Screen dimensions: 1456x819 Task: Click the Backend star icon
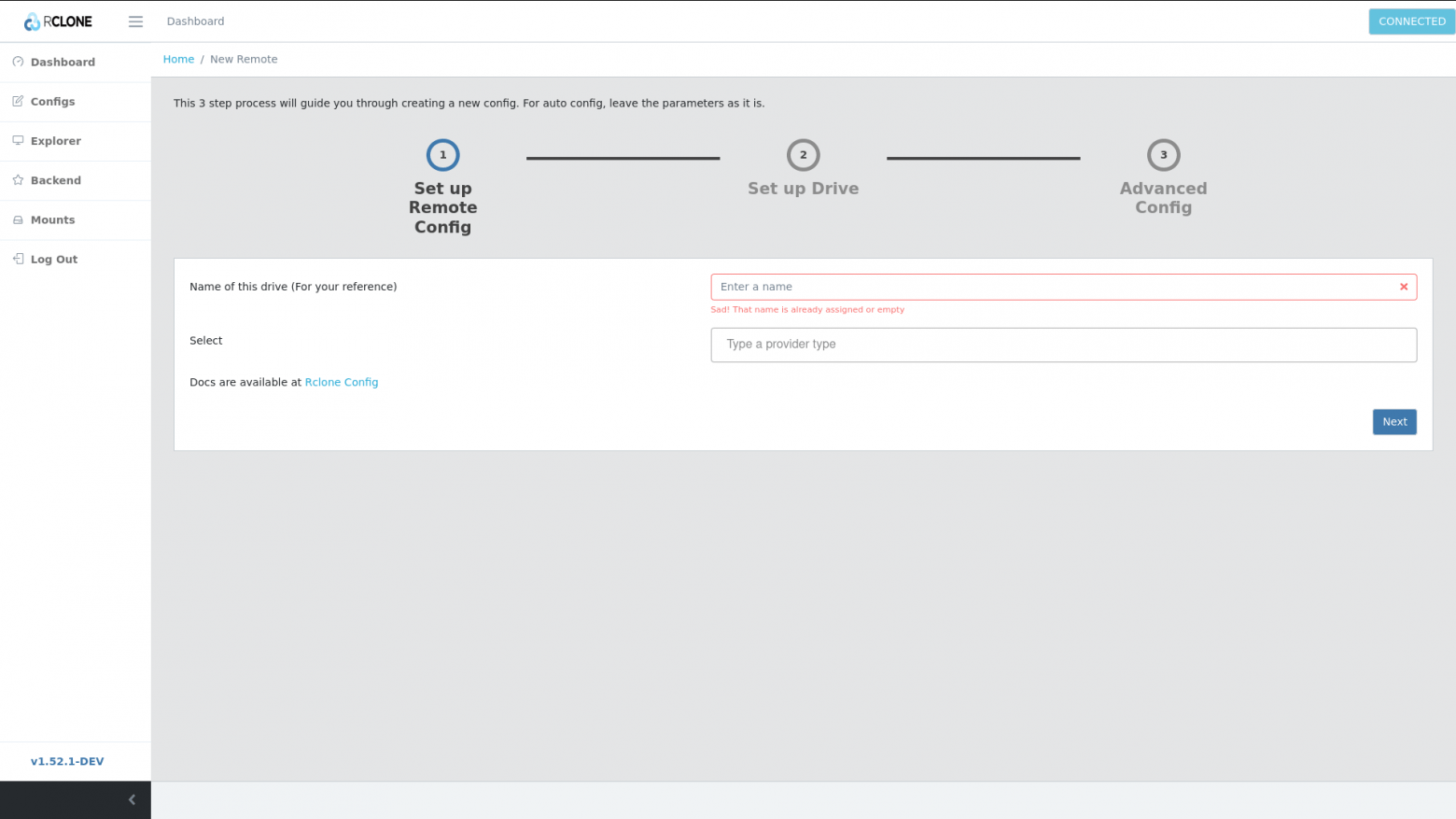point(18,180)
